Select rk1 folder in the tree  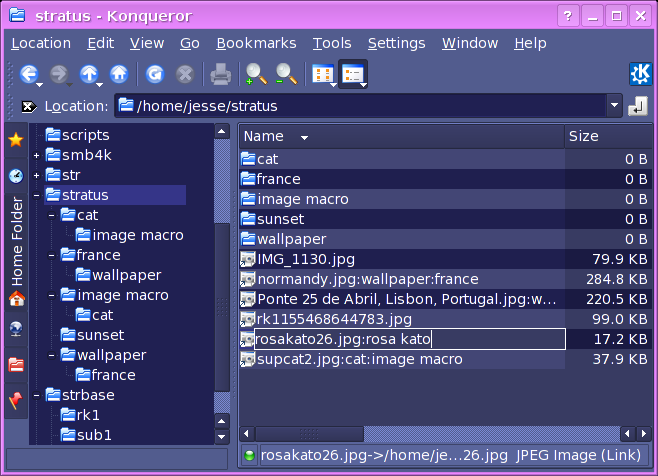(x=80, y=415)
